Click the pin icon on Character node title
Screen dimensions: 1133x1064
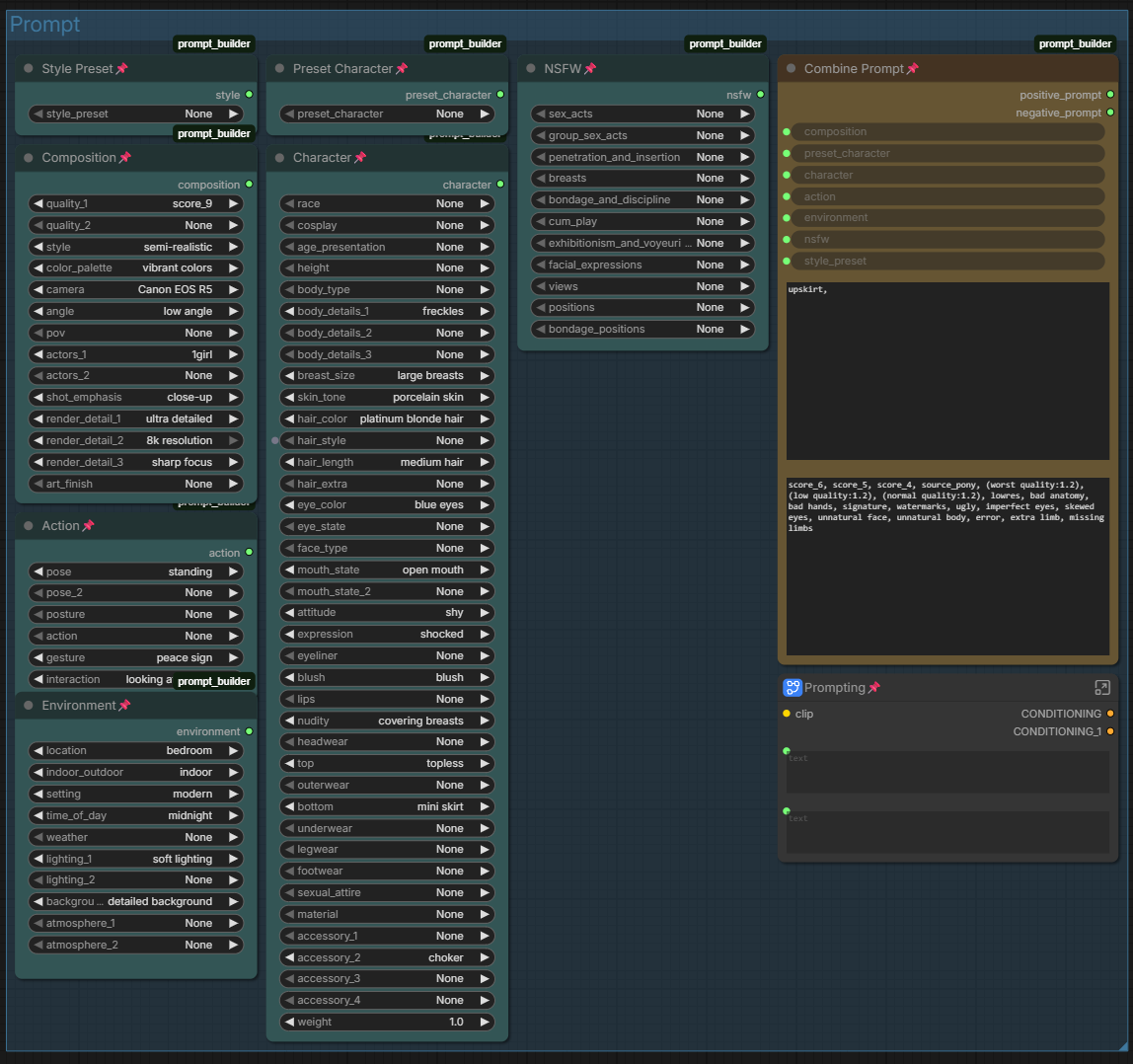click(360, 158)
